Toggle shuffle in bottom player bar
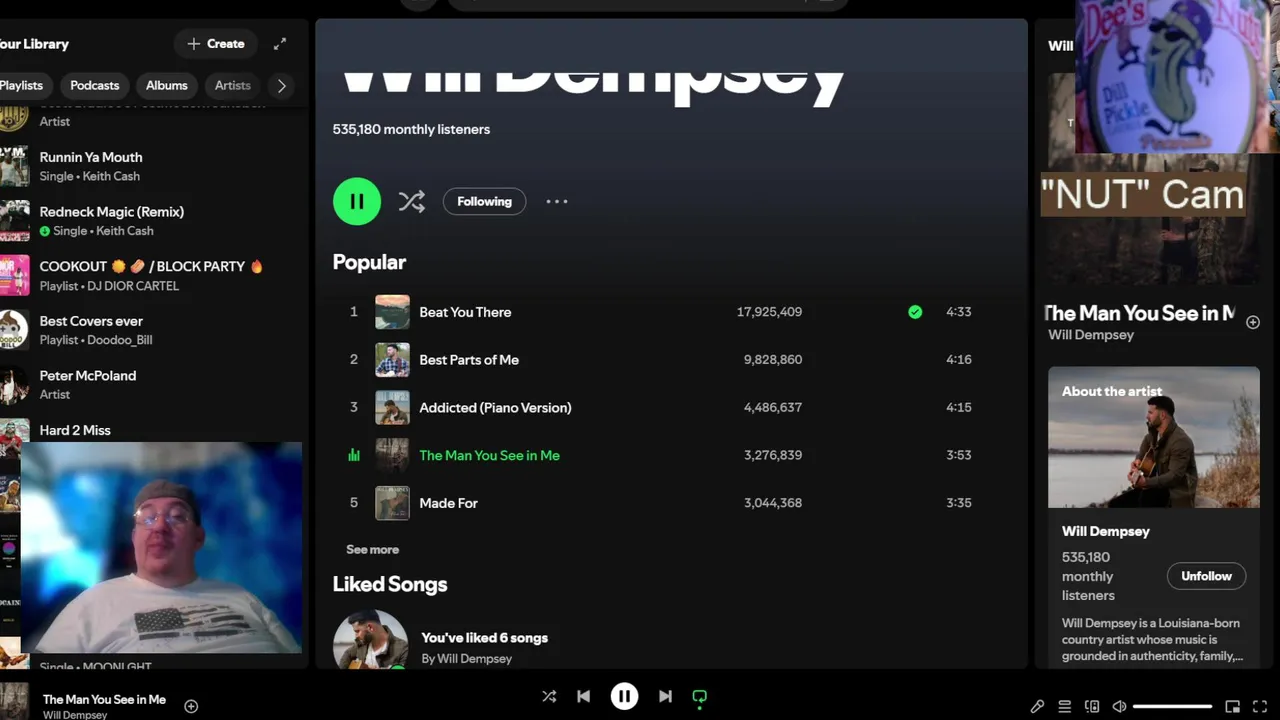 [549, 696]
